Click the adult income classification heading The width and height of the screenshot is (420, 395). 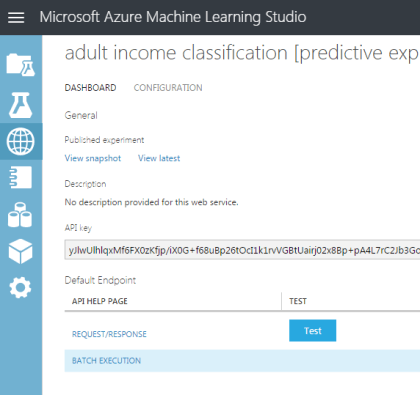(x=242, y=53)
